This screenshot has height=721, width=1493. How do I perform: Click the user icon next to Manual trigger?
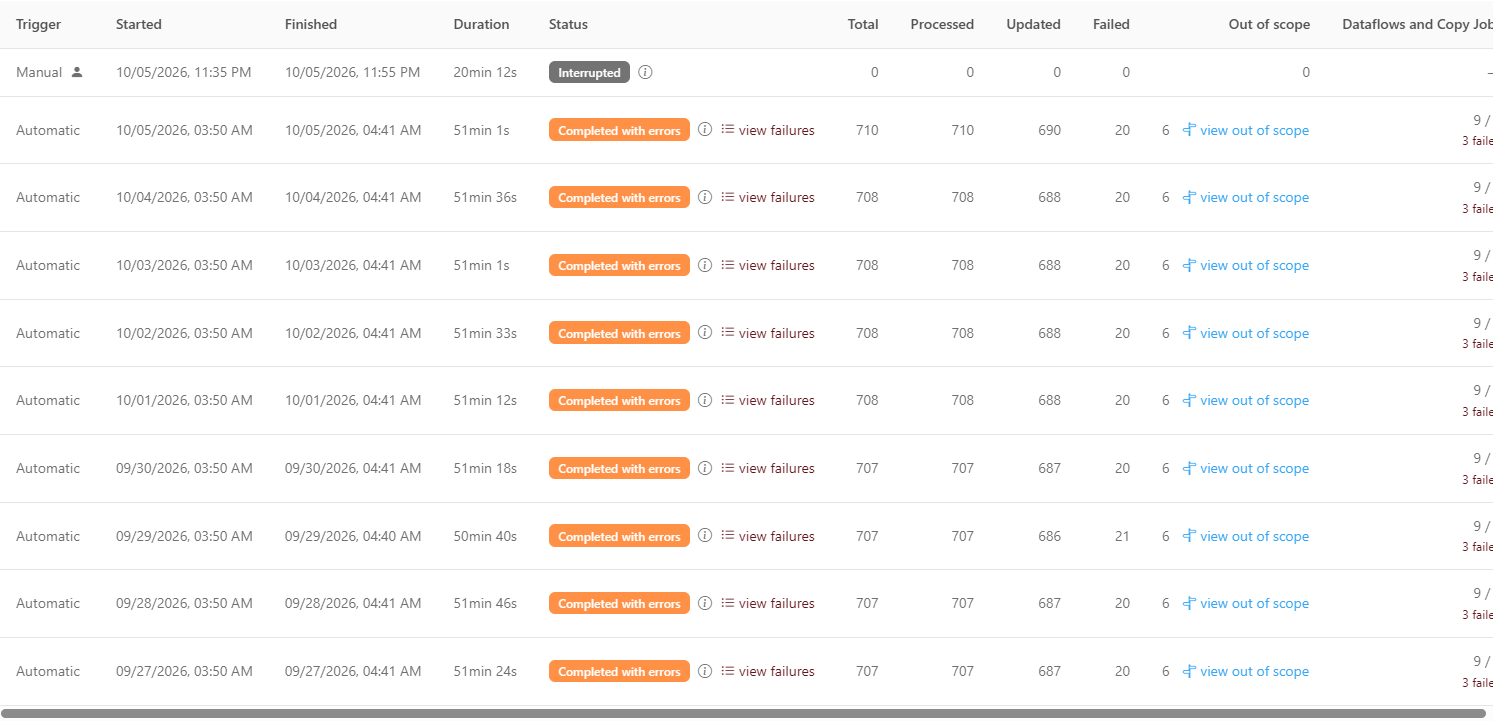click(x=77, y=72)
